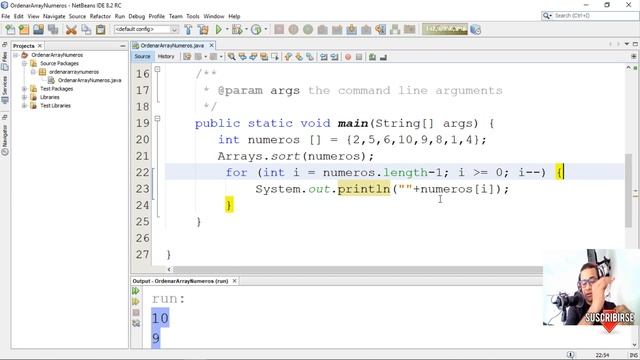Screen dimensions: 640x360
Task: Click the Comment editor toolbar icon
Action: (x=372, y=57)
